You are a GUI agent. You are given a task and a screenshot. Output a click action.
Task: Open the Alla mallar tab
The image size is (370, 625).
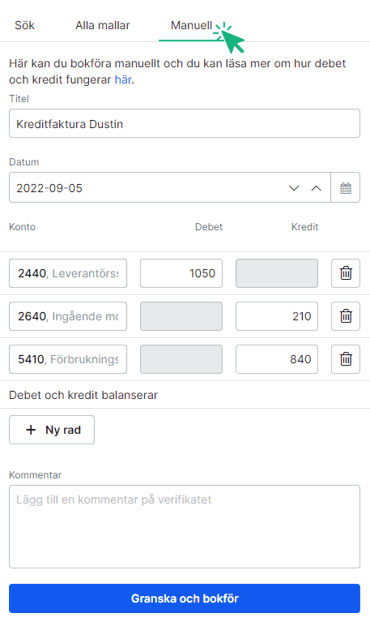point(103,26)
